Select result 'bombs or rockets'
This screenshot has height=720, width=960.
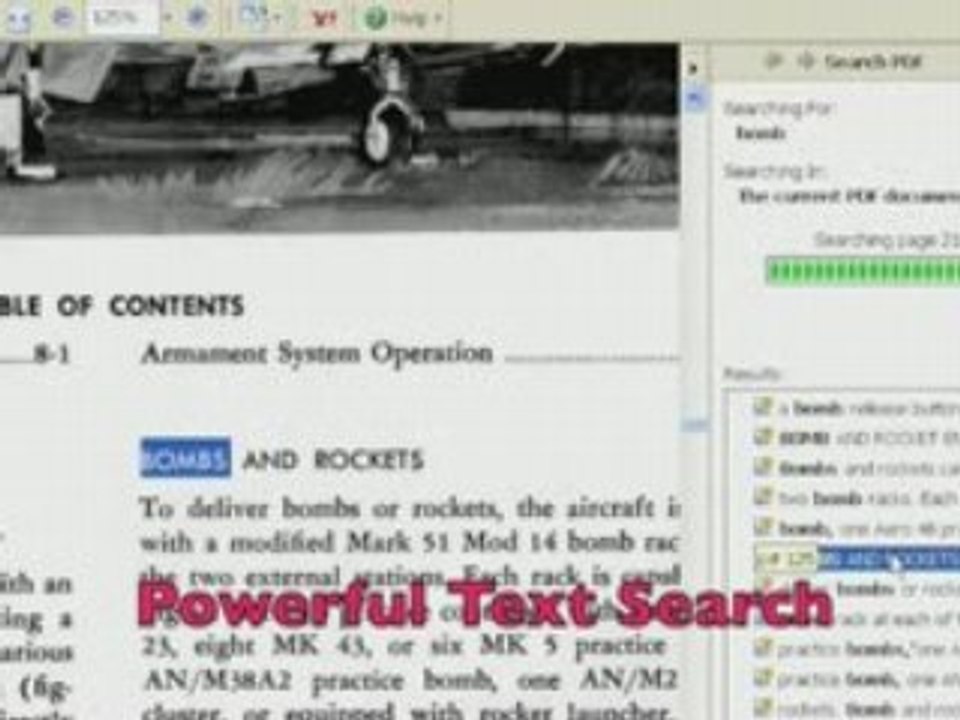click(898, 590)
